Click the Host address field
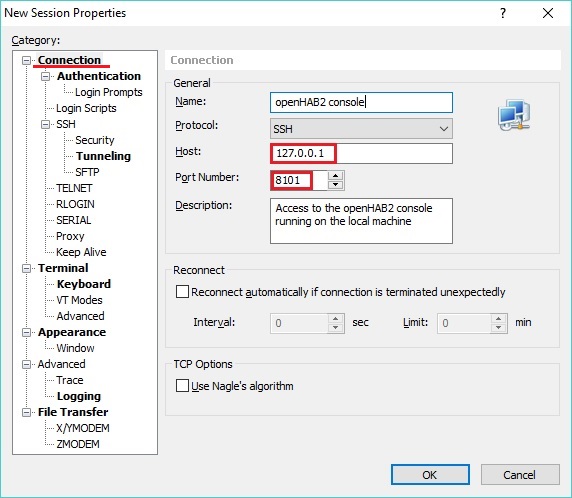This screenshot has width=572, height=498. tap(361, 154)
